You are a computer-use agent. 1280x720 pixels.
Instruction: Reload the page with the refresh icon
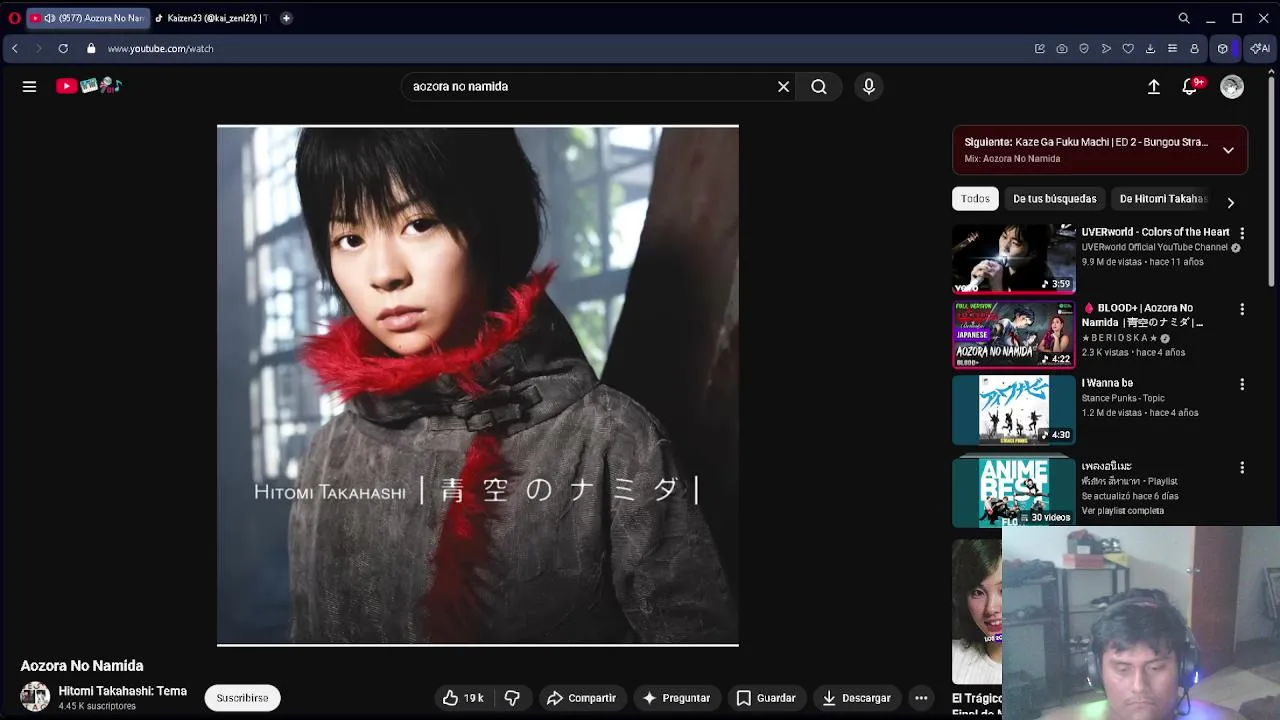click(63, 48)
